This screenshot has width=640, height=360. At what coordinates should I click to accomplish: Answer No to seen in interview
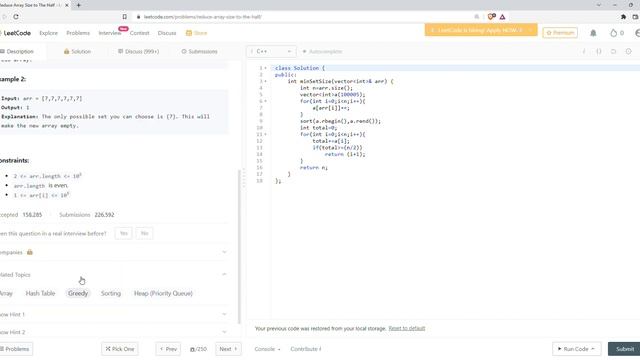pos(144,233)
